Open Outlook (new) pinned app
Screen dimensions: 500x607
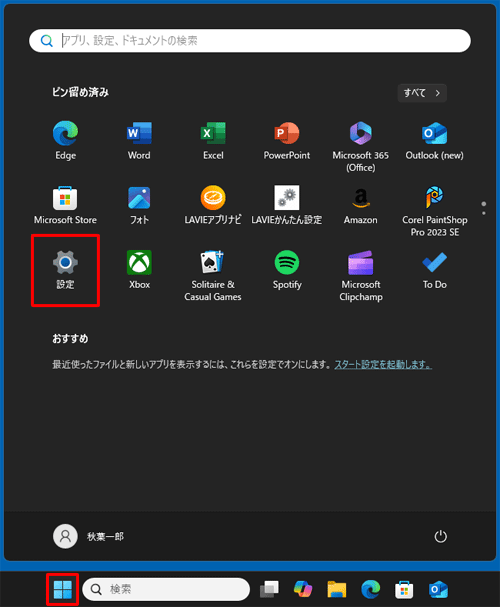[x=434, y=141]
